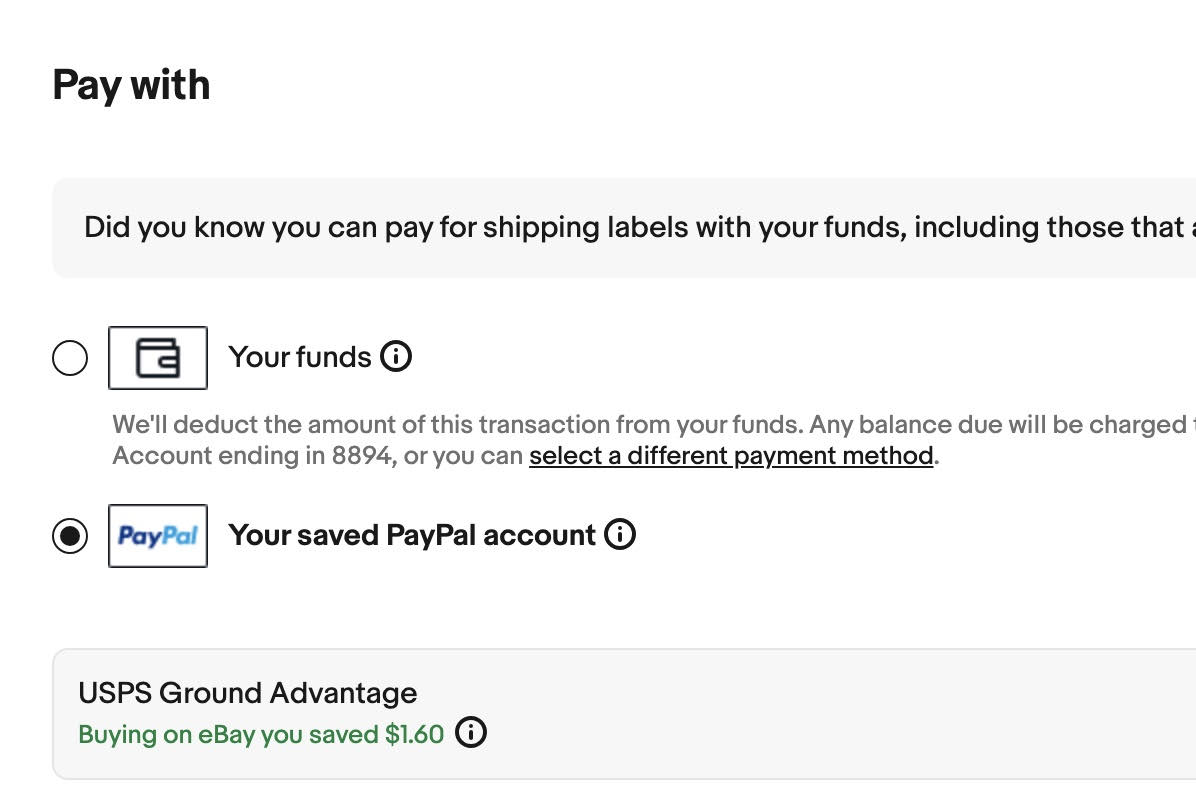The width and height of the screenshot is (1196, 804).
Task: Click the green saved $1.60 text
Action: [260, 733]
